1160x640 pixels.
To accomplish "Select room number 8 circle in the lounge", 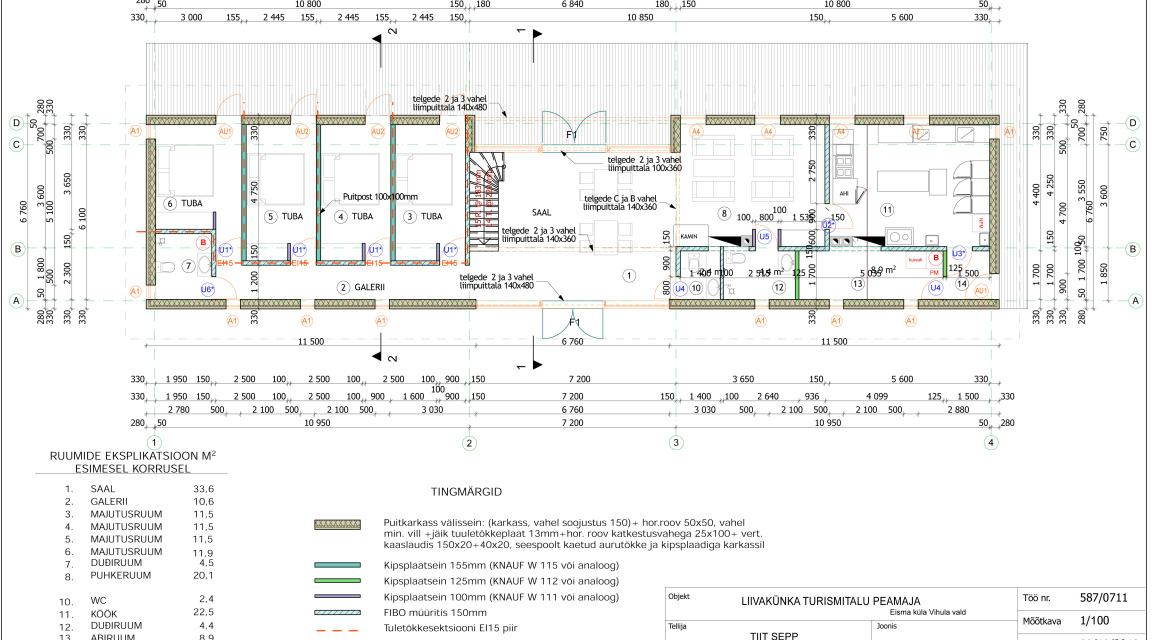I will (724, 214).
